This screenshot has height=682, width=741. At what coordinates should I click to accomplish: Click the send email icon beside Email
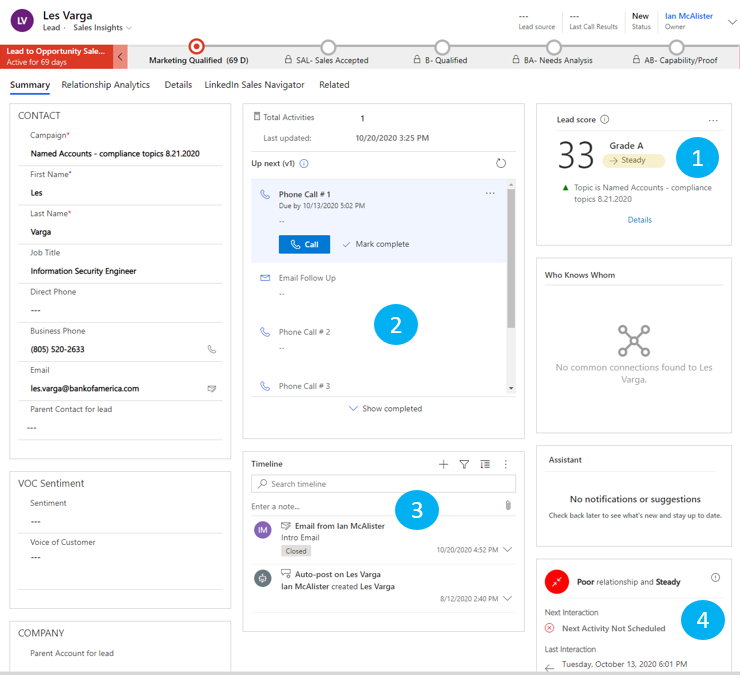pos(212,389)
